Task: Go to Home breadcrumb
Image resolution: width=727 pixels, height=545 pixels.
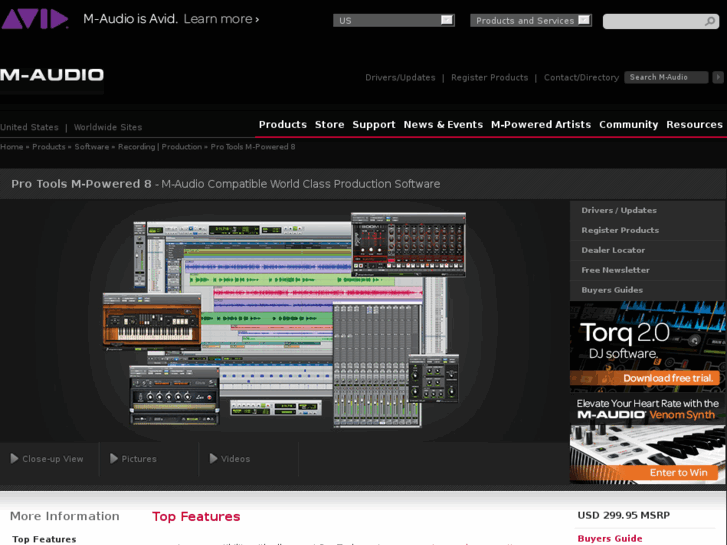Action: (x=12, y=147)
